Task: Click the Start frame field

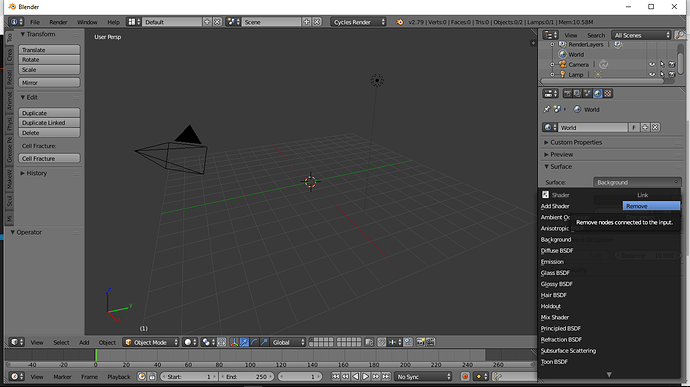Action: pos(188,376)
